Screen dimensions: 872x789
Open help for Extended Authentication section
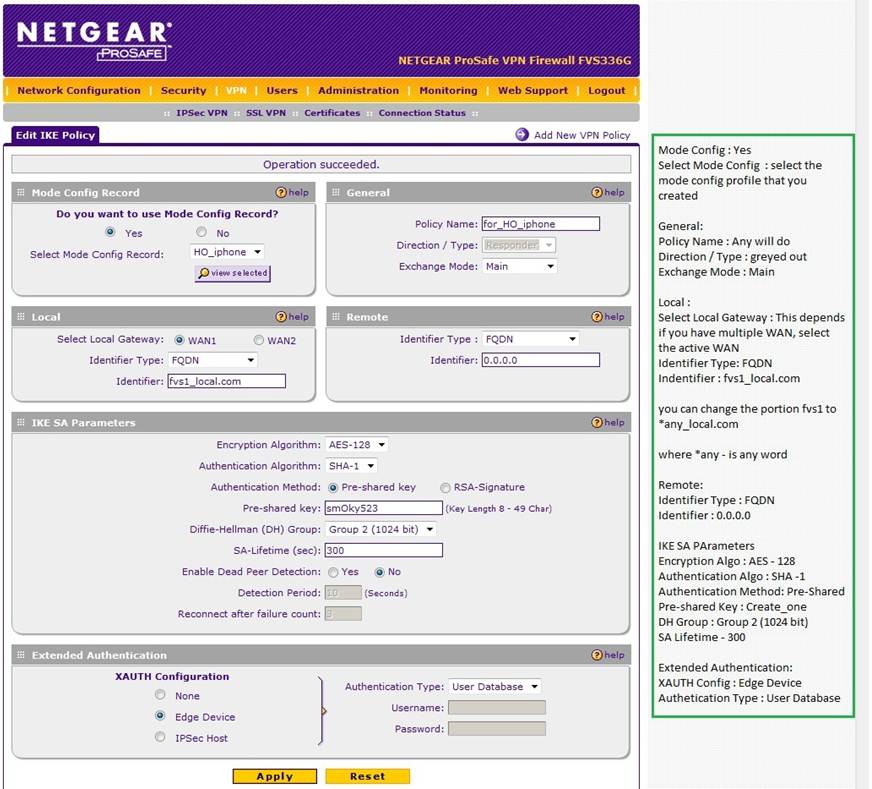tap(608, 655)
